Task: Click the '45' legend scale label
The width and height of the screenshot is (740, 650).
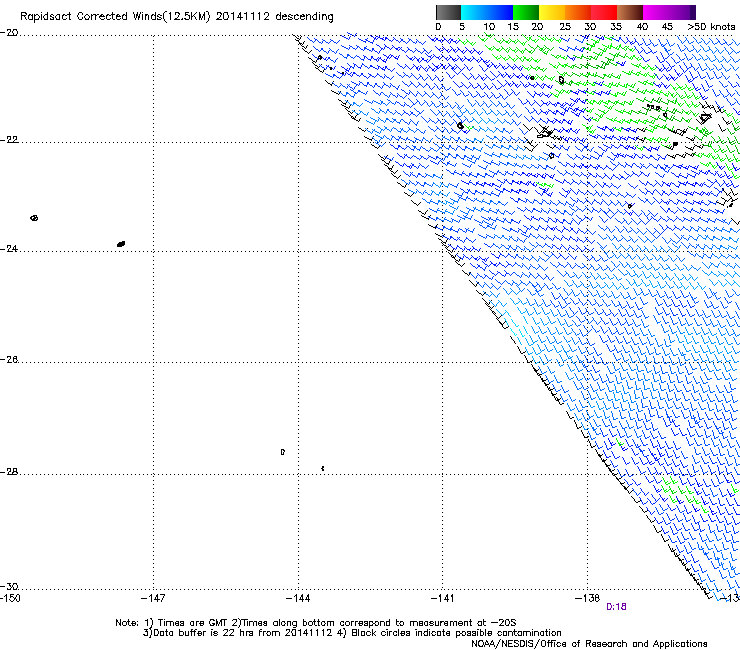Action: click(x=667, y=27)
